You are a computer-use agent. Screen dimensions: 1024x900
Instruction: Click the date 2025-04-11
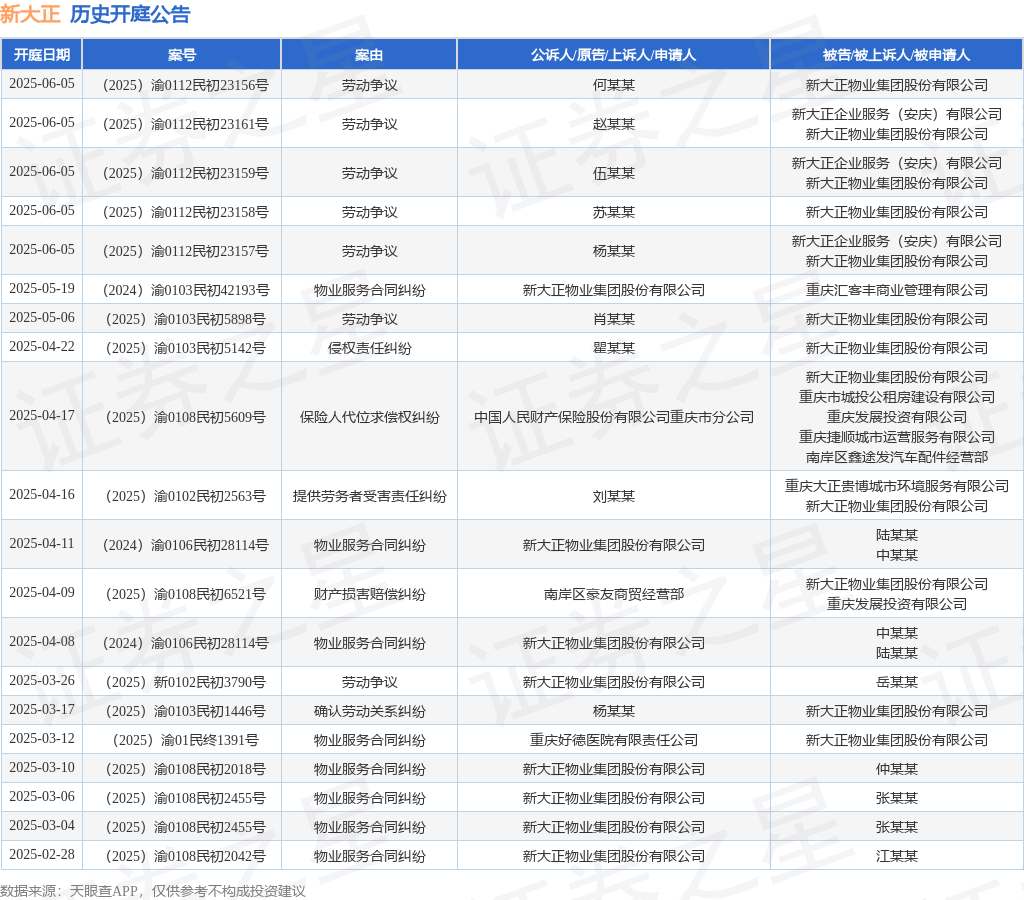tap(42, 543)
